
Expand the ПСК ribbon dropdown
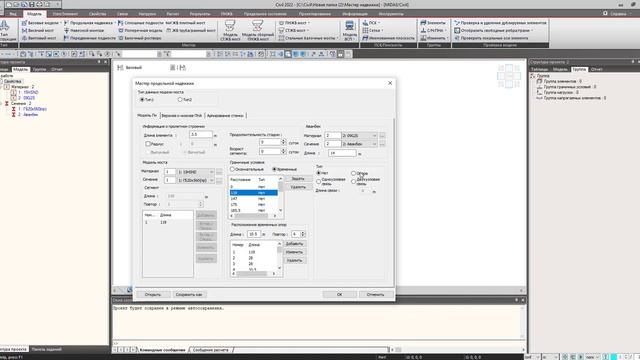tap(379, 23)
